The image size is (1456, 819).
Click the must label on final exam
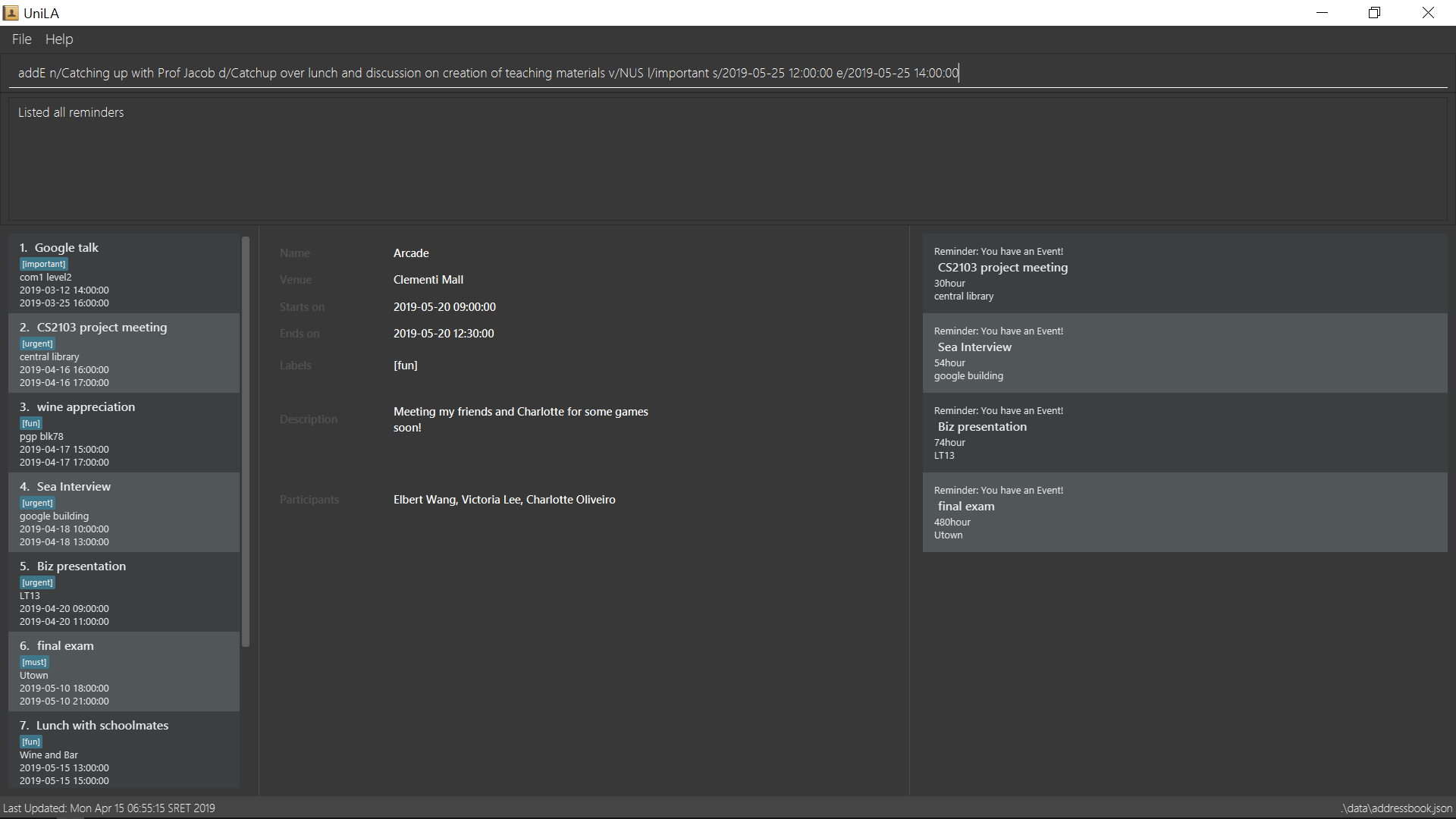click(x=34, y=662)
